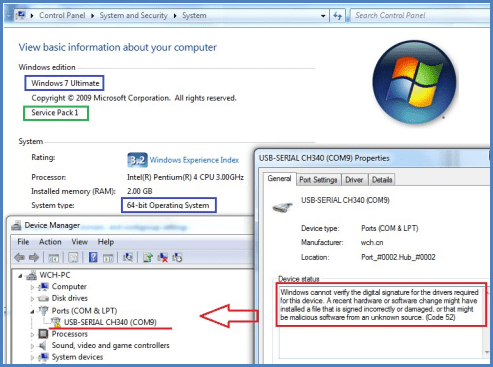Click the Processors chip icon in tree

(x=43, y=334)
